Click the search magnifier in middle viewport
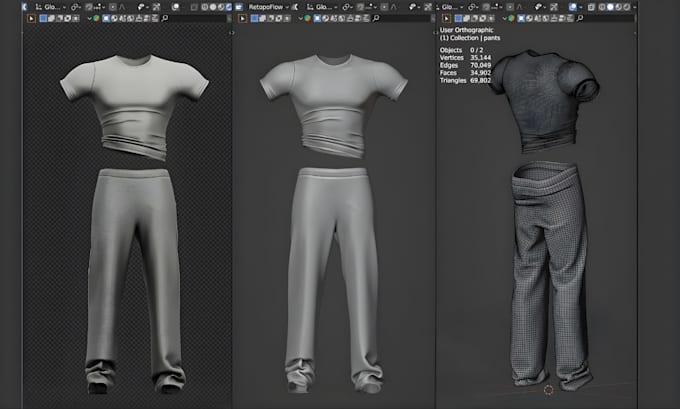 (x=376, y=18)
